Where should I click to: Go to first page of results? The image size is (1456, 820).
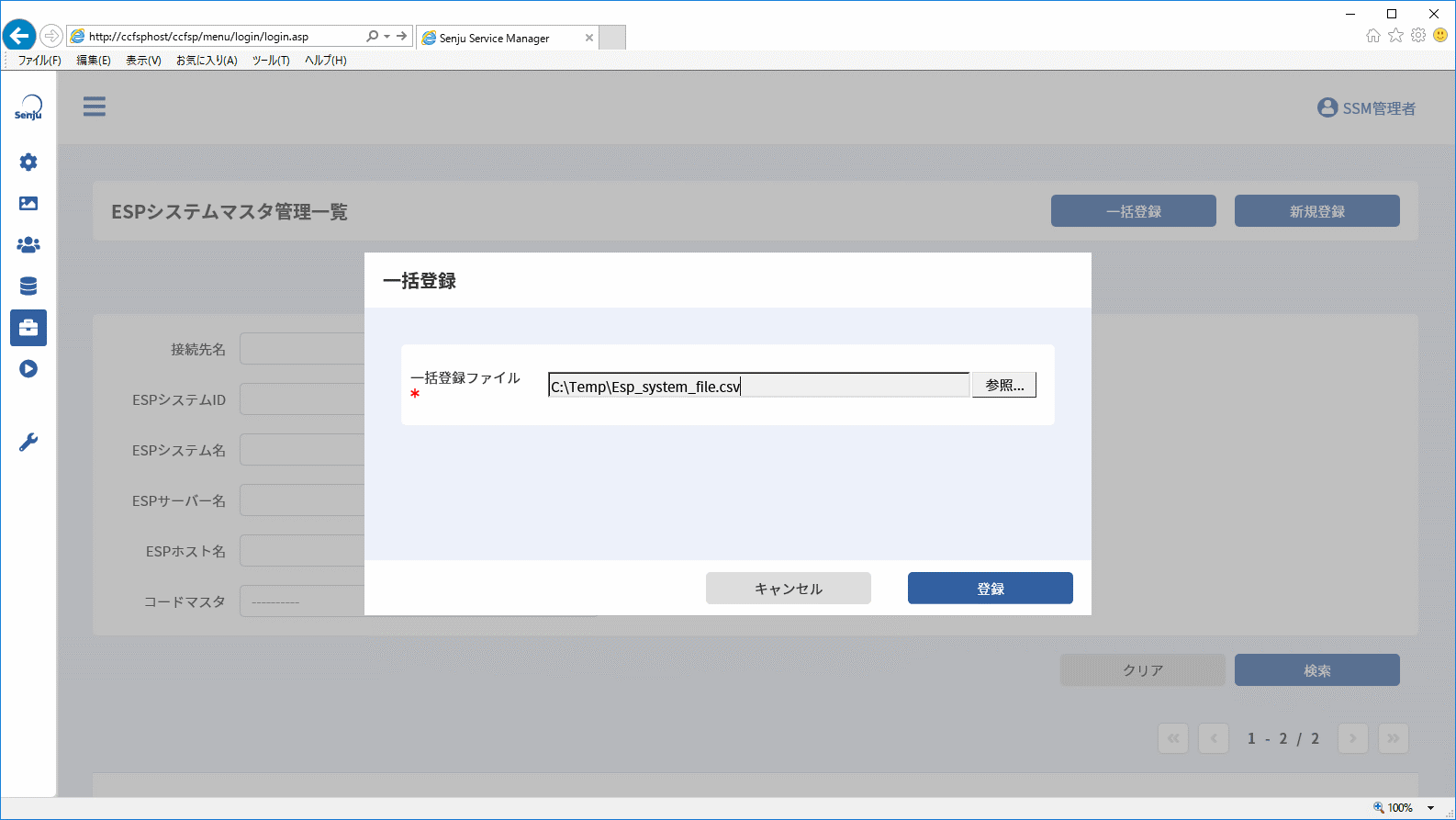click(1173, 738)
